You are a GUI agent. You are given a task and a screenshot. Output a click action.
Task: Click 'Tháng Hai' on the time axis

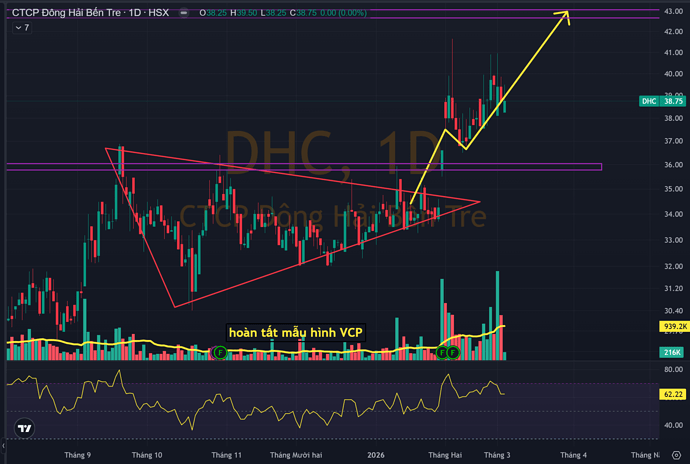pos(445,455)
